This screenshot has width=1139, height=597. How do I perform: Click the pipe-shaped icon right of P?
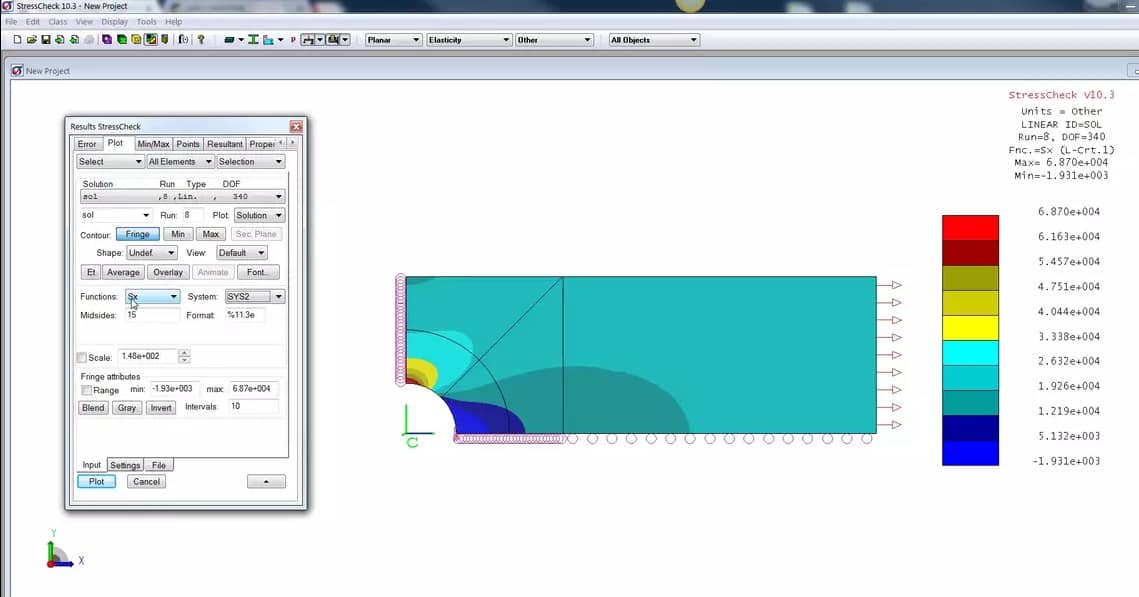tap(308, 40)
